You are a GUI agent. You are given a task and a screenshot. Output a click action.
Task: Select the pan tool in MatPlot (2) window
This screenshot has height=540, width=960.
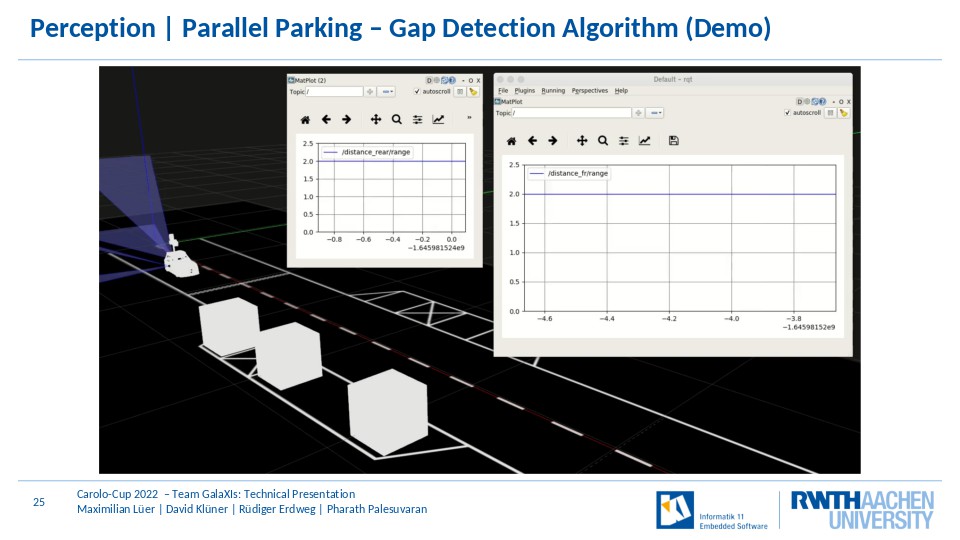point(376,119)
